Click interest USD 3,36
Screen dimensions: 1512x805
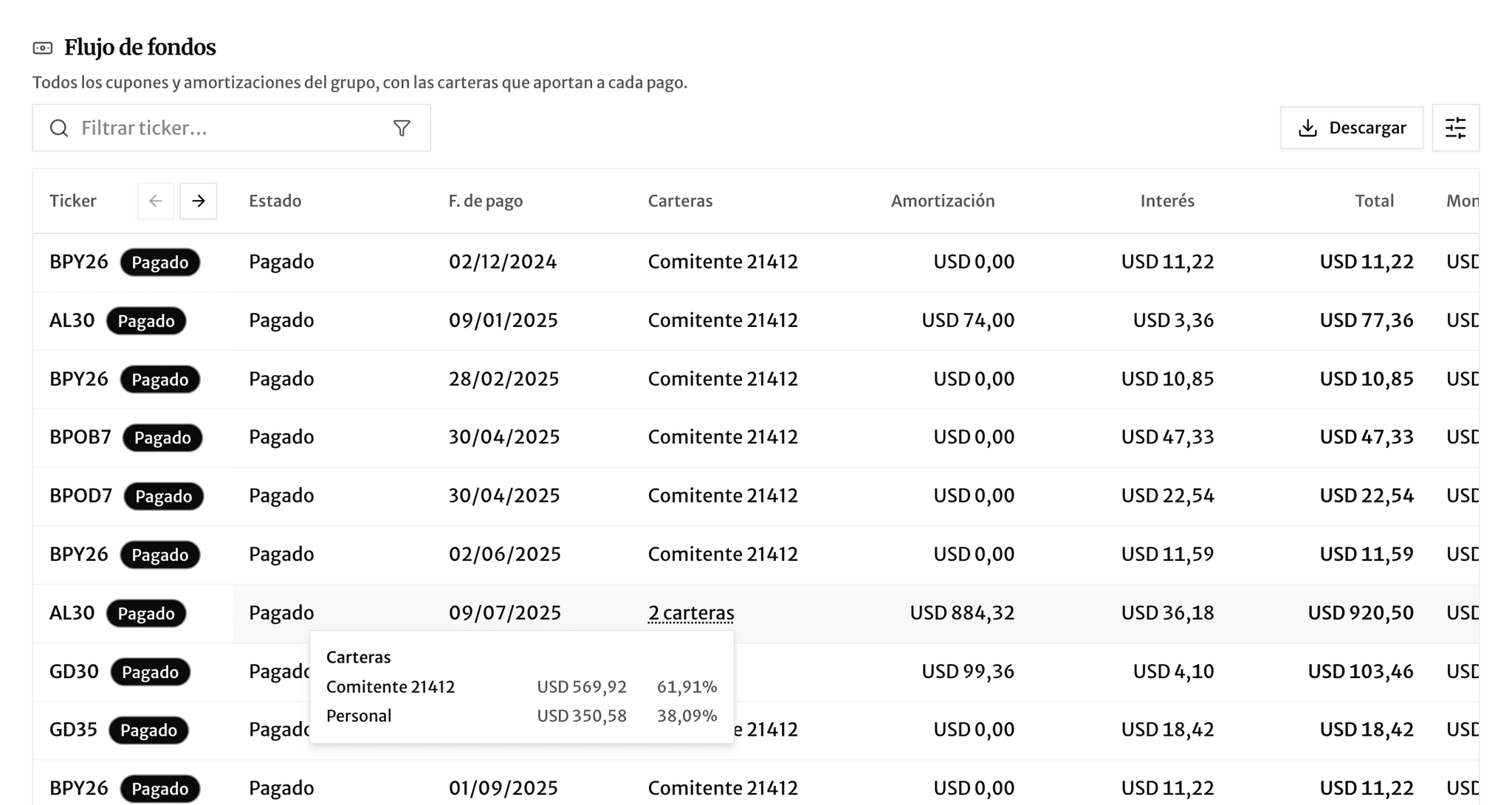(1173, 320)
